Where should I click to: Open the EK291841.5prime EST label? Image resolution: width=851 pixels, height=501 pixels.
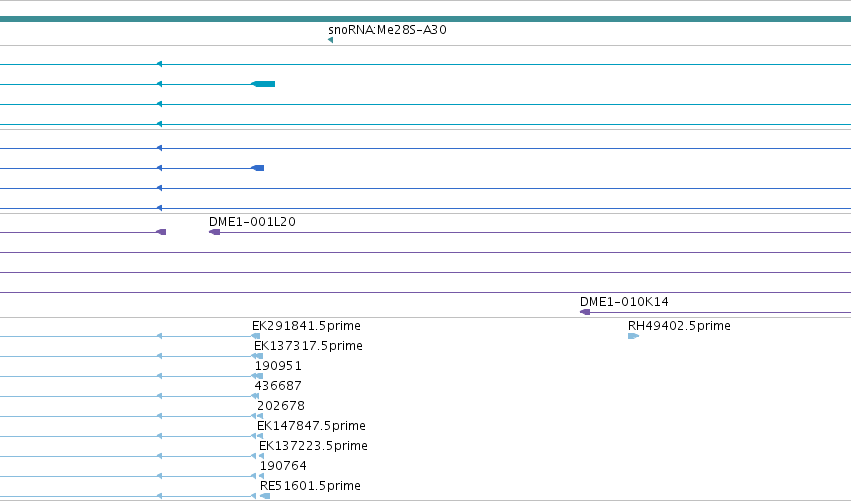[x=306, y=326]
